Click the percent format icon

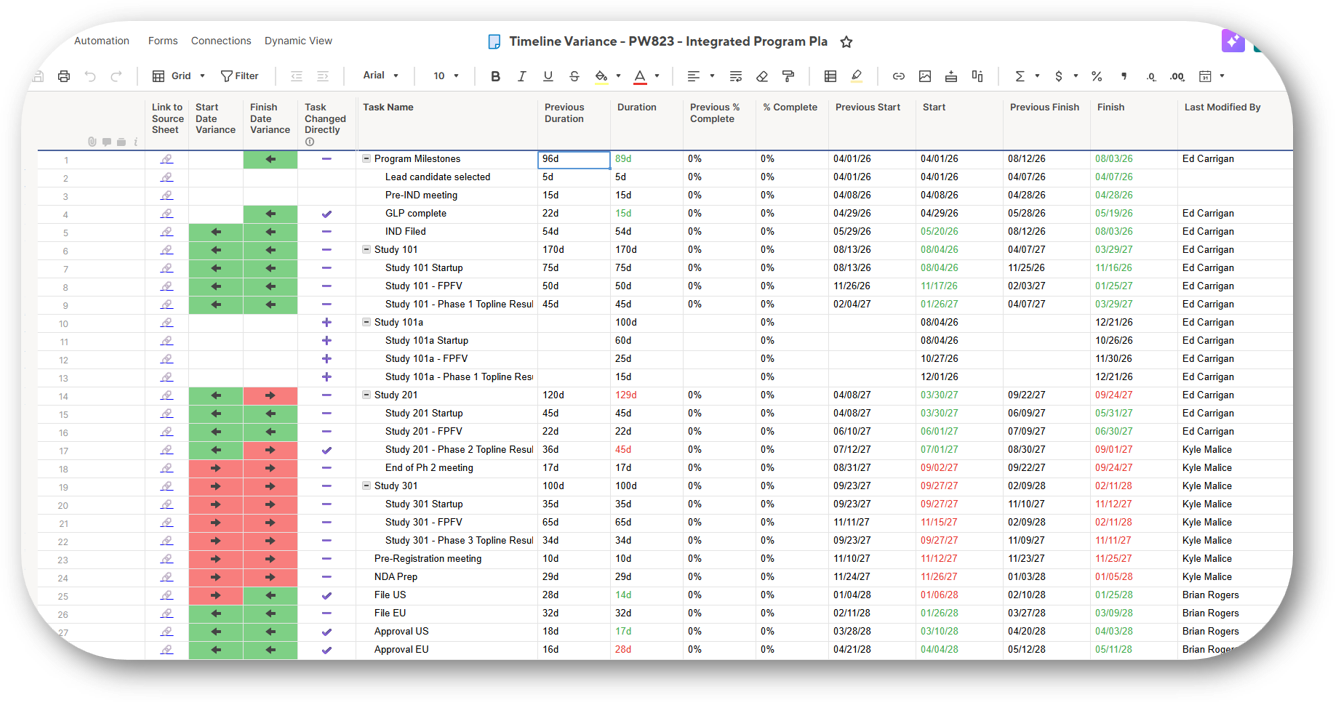pyautogui.click(x=1097, y=76)
